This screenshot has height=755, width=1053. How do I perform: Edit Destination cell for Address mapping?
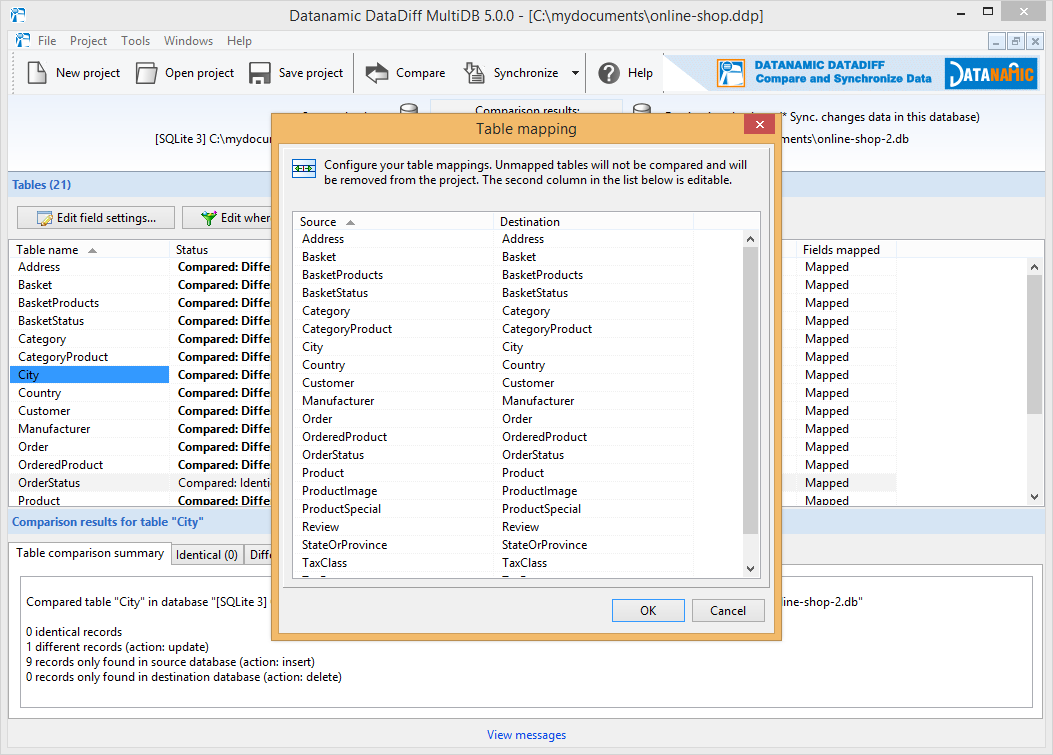tap(594, 239)
